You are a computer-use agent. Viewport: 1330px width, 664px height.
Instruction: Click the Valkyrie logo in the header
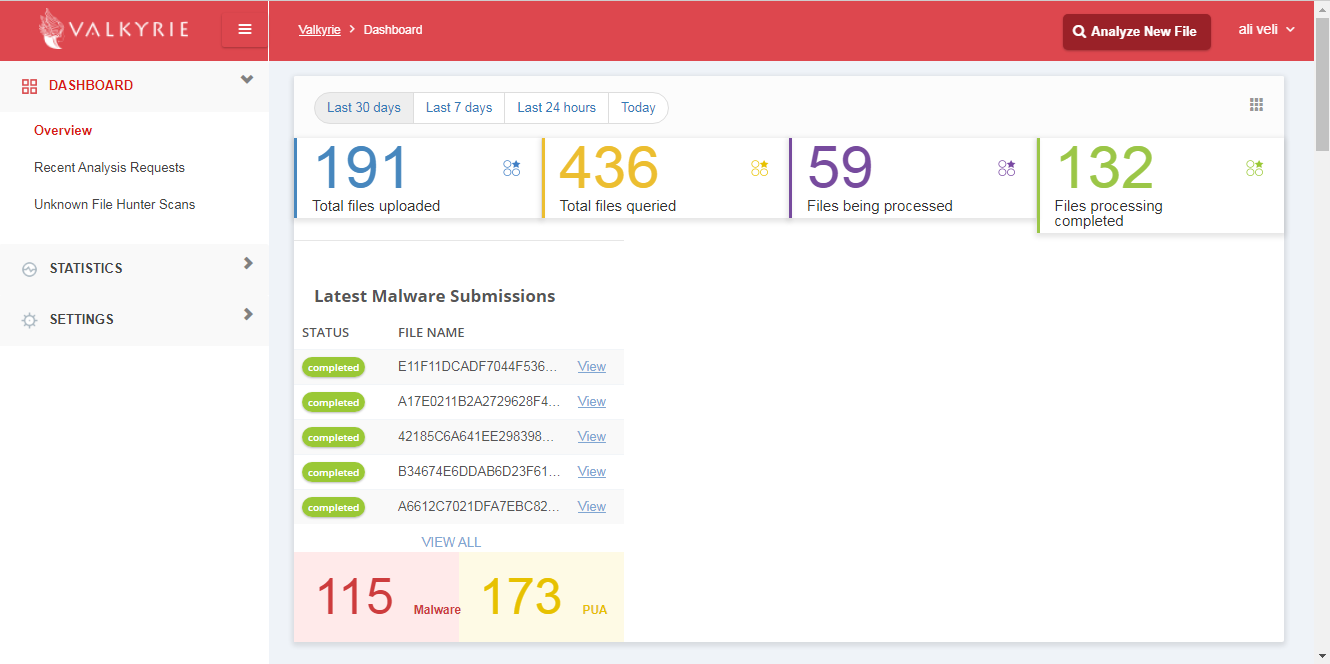(x=111, y=30)
